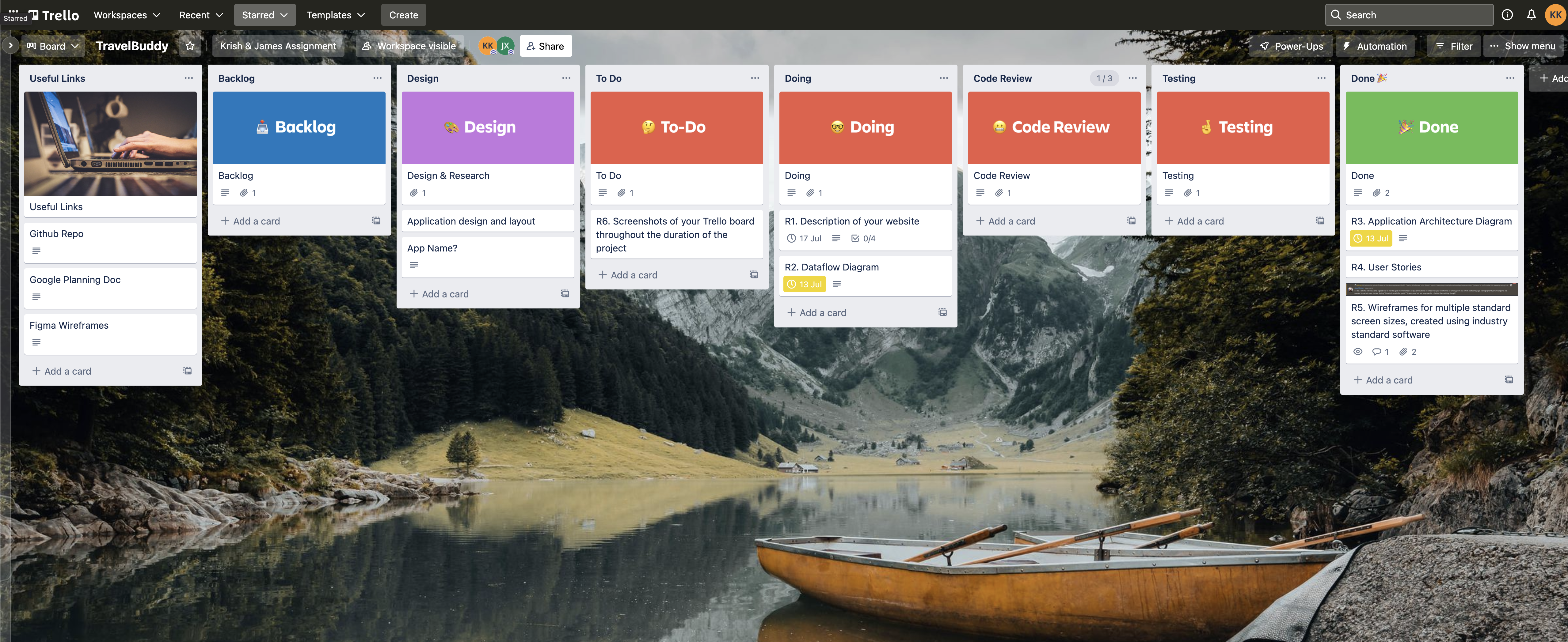Open Design list three-dot menu
Viewport: 1568px width, 642px height.
pyautogui.click(x=566, y=78)
